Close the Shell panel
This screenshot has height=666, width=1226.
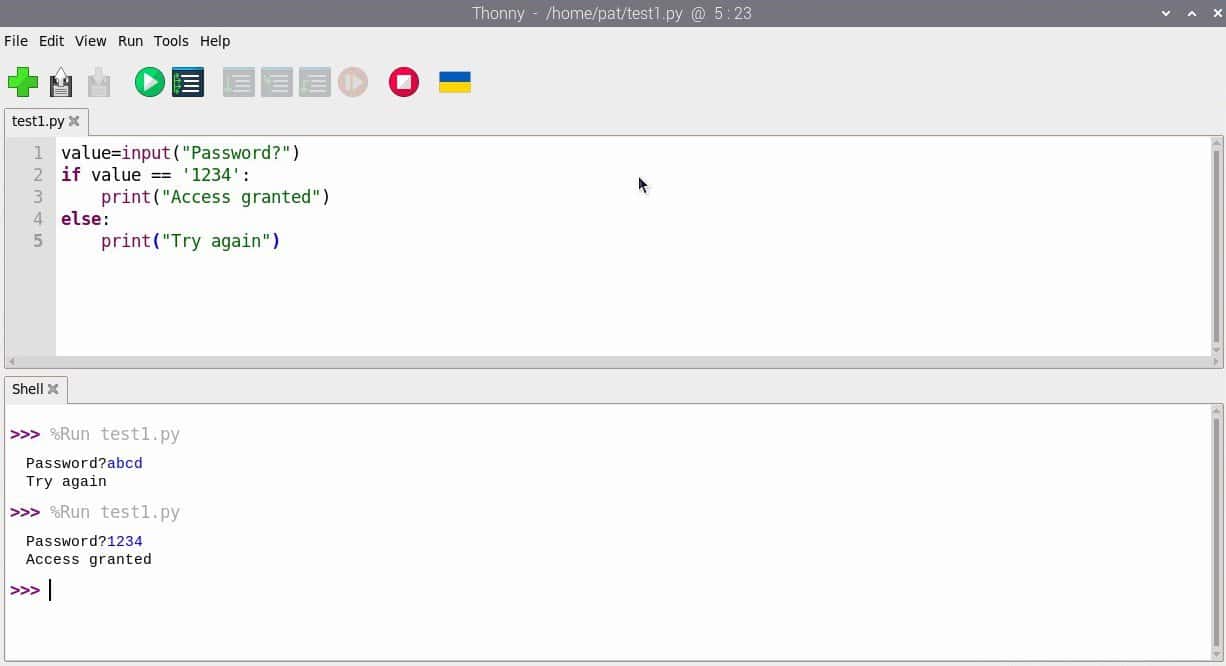[55, 389]
